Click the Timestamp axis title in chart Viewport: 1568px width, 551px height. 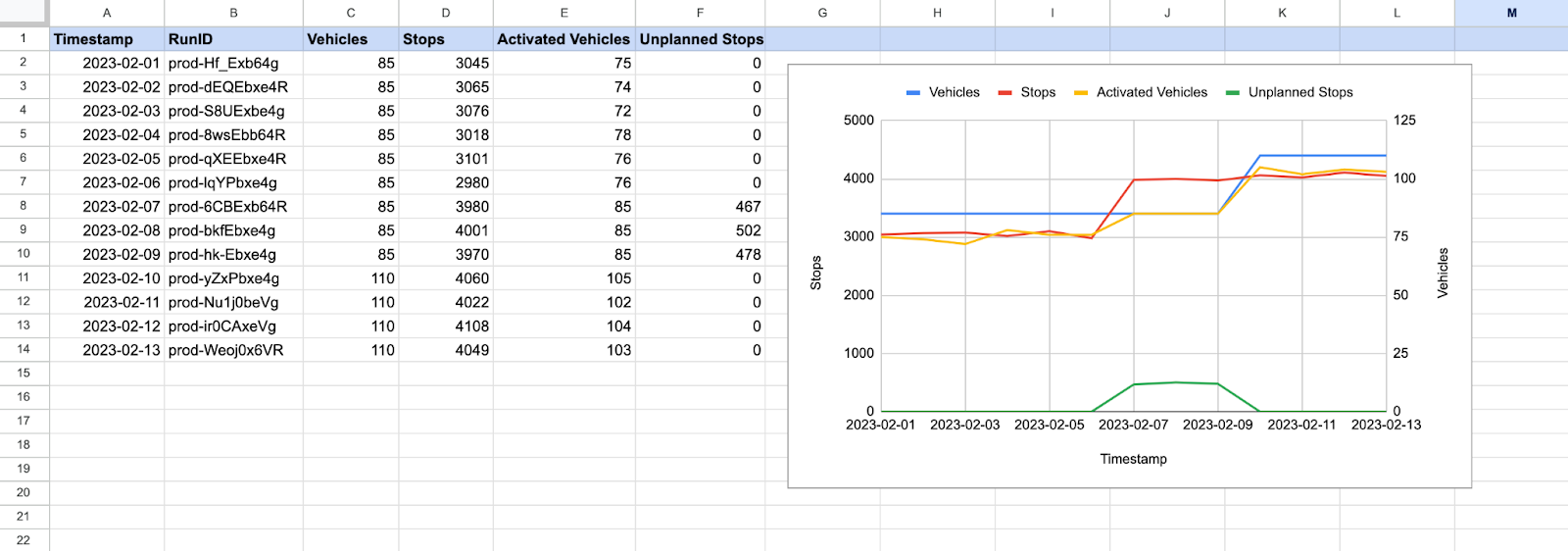1133,459
